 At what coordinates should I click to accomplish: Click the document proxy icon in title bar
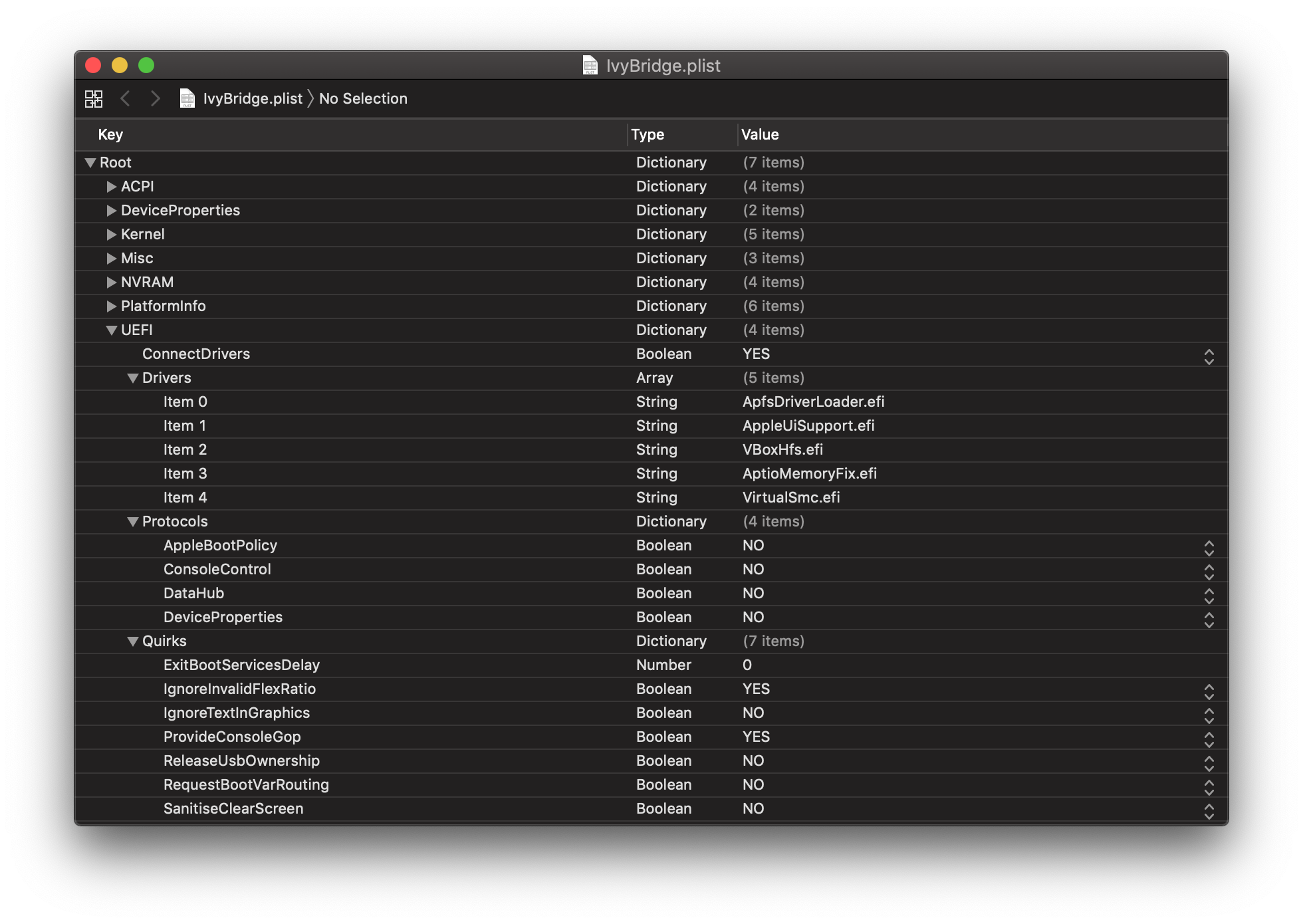coord(590,65)
